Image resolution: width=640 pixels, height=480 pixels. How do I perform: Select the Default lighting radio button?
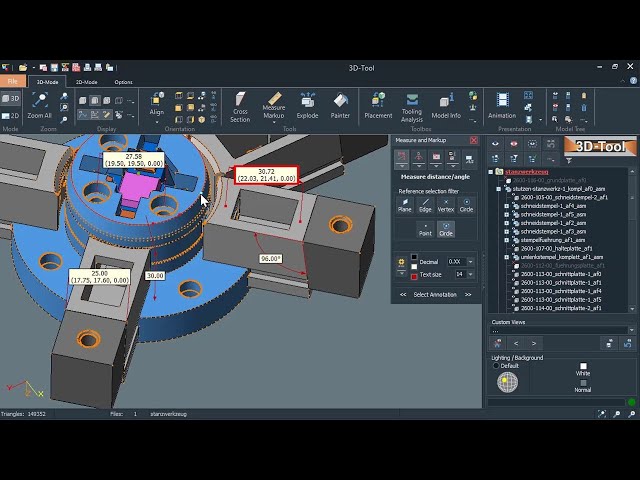(496, 366)
